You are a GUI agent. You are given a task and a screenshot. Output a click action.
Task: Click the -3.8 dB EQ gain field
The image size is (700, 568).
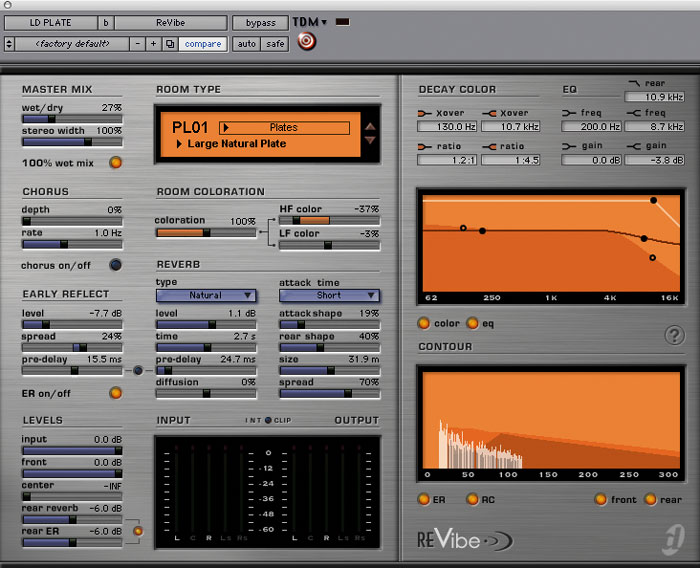[654, 160]
